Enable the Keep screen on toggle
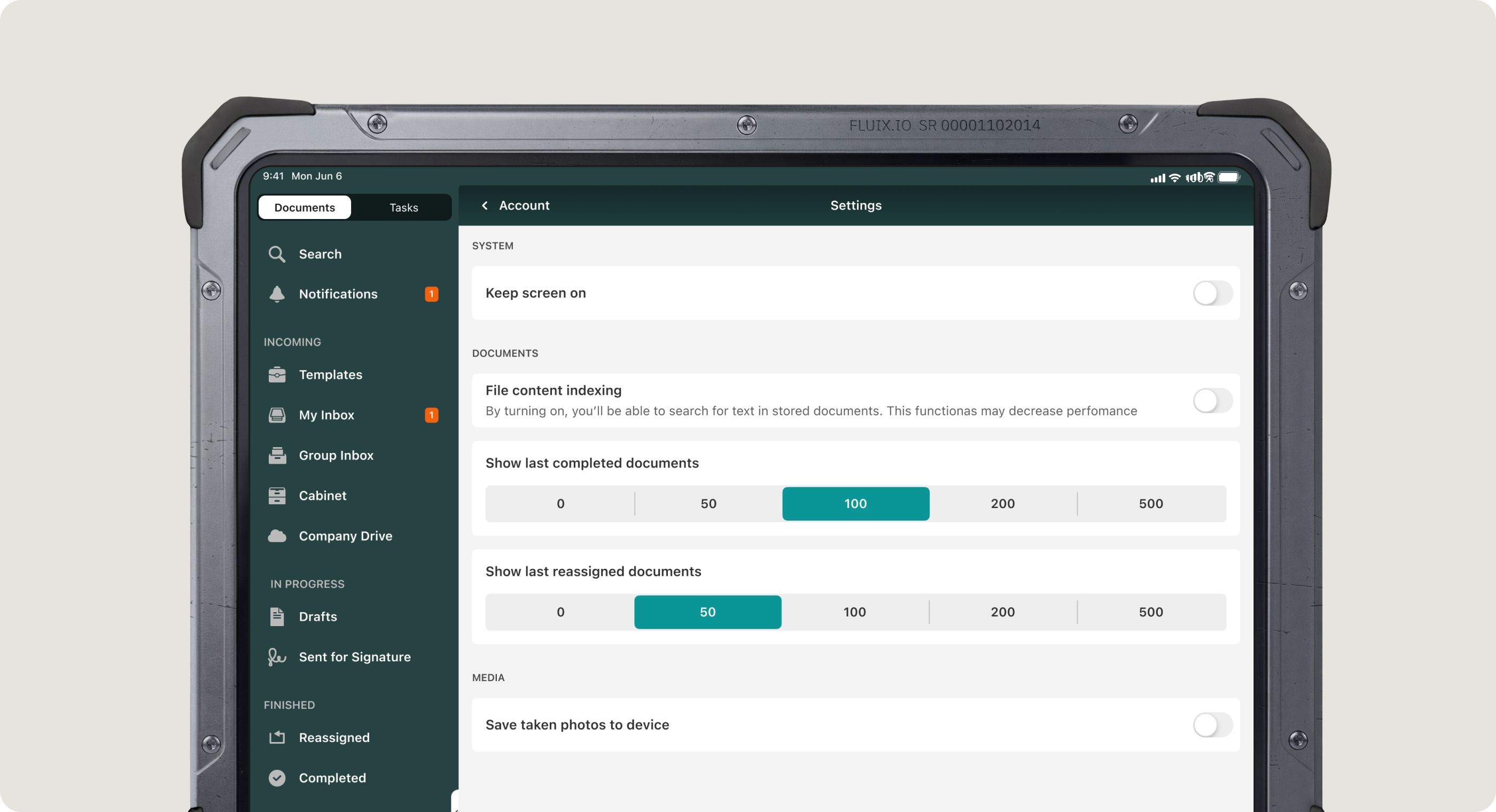Screen dimensions: 1496x812 pyautogui.click(x=1212, y=293)
